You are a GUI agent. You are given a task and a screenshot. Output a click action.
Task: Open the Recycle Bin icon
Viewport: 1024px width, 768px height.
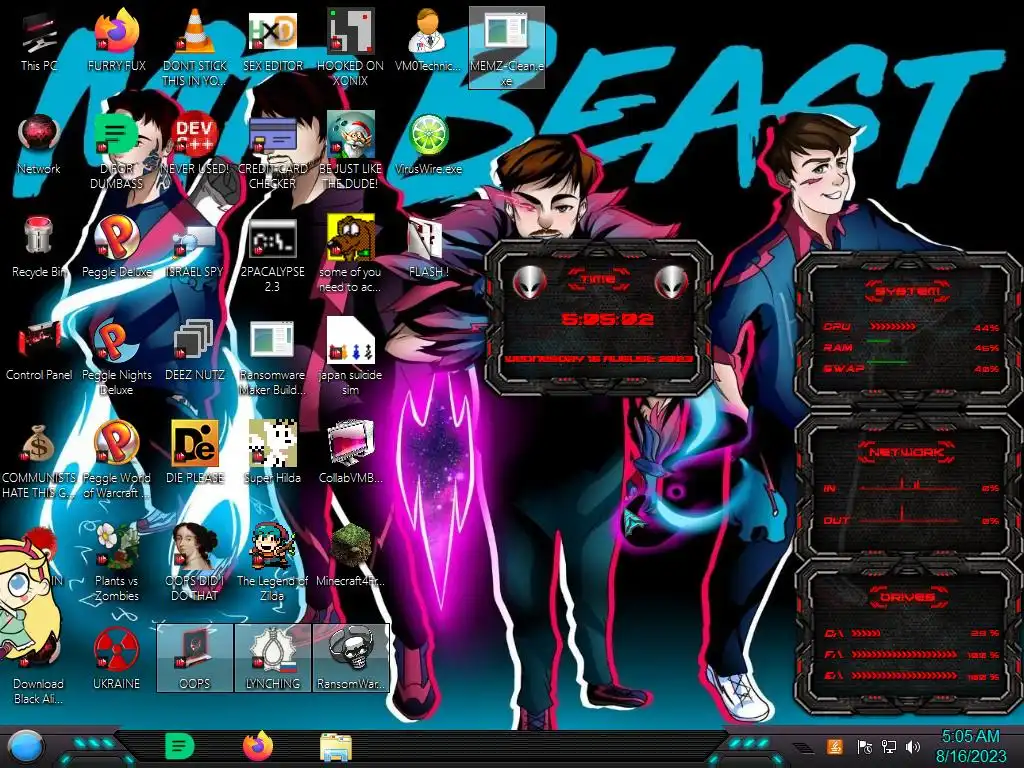point(39,248)
